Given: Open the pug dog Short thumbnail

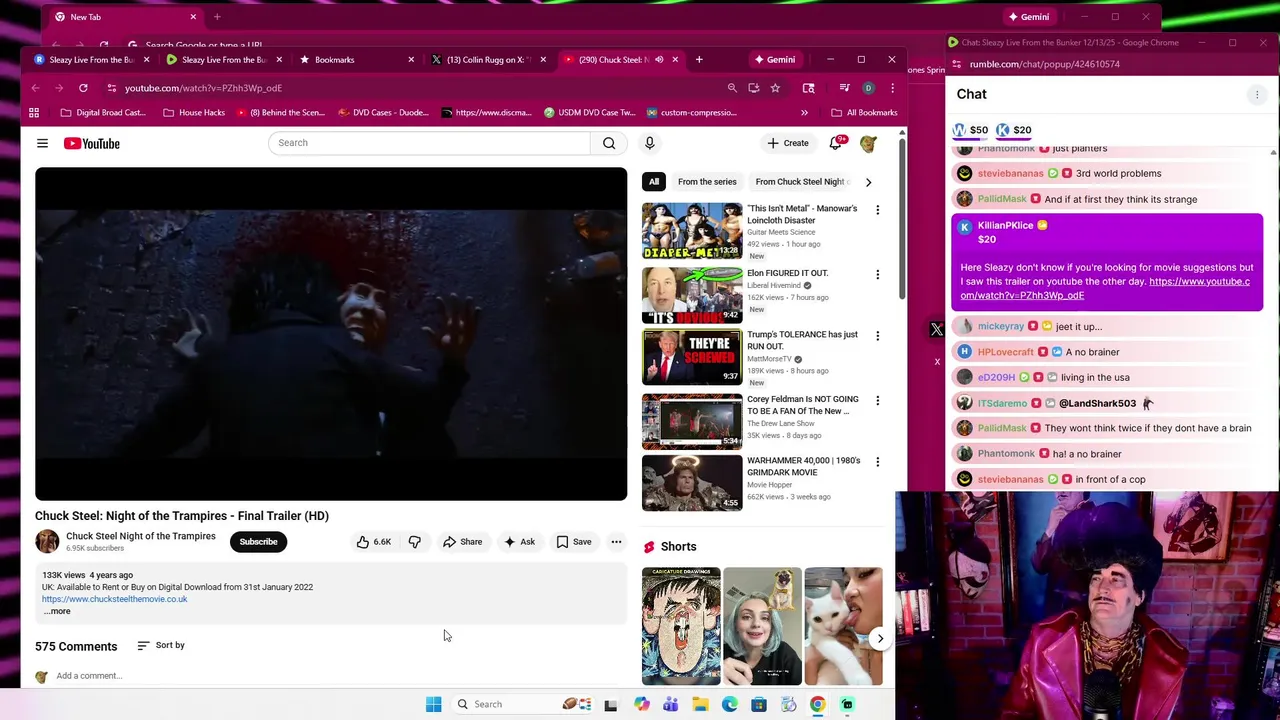Looking at the screenshot, I should click(762, 626).
